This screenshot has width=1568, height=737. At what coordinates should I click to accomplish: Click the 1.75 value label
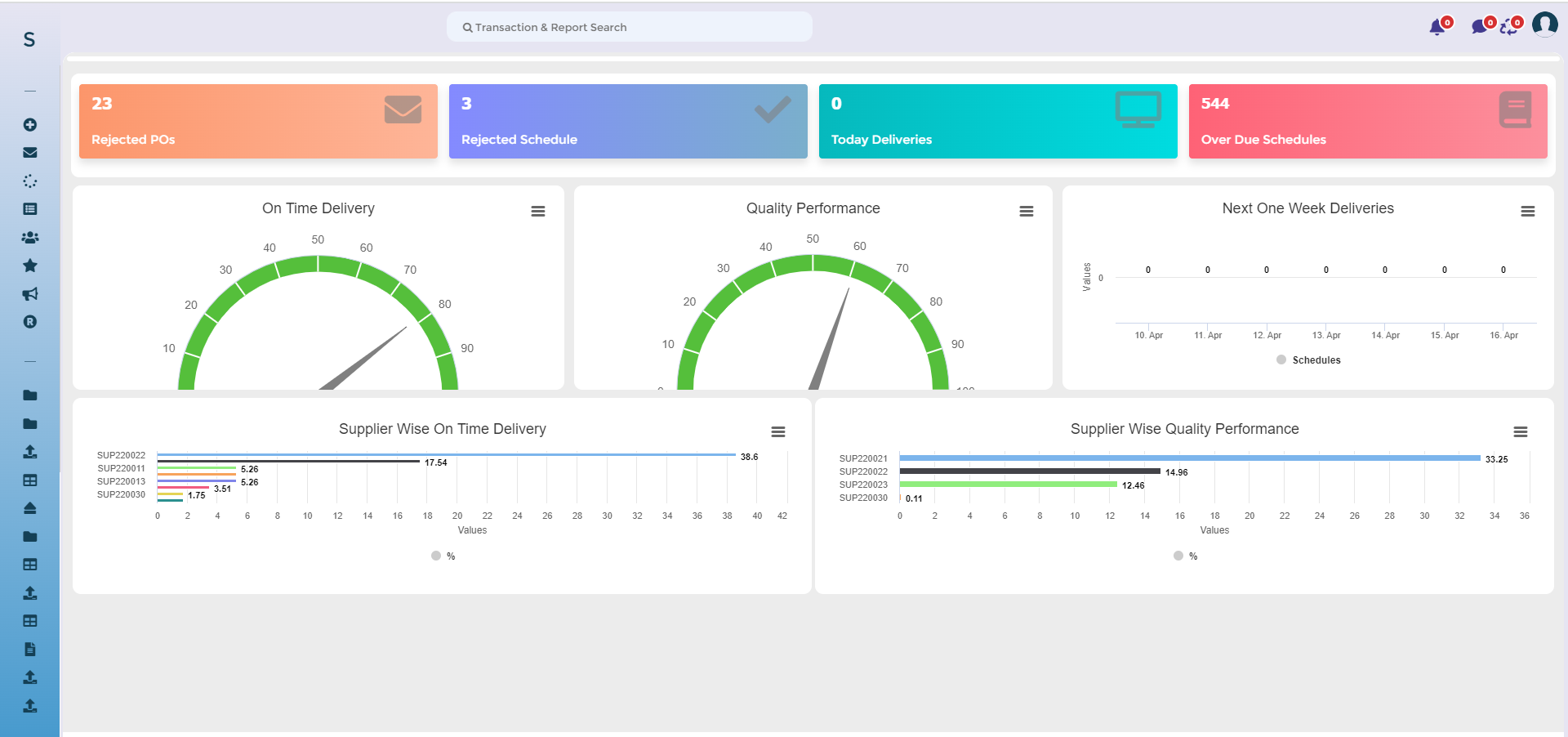click(x=197, y=496)
